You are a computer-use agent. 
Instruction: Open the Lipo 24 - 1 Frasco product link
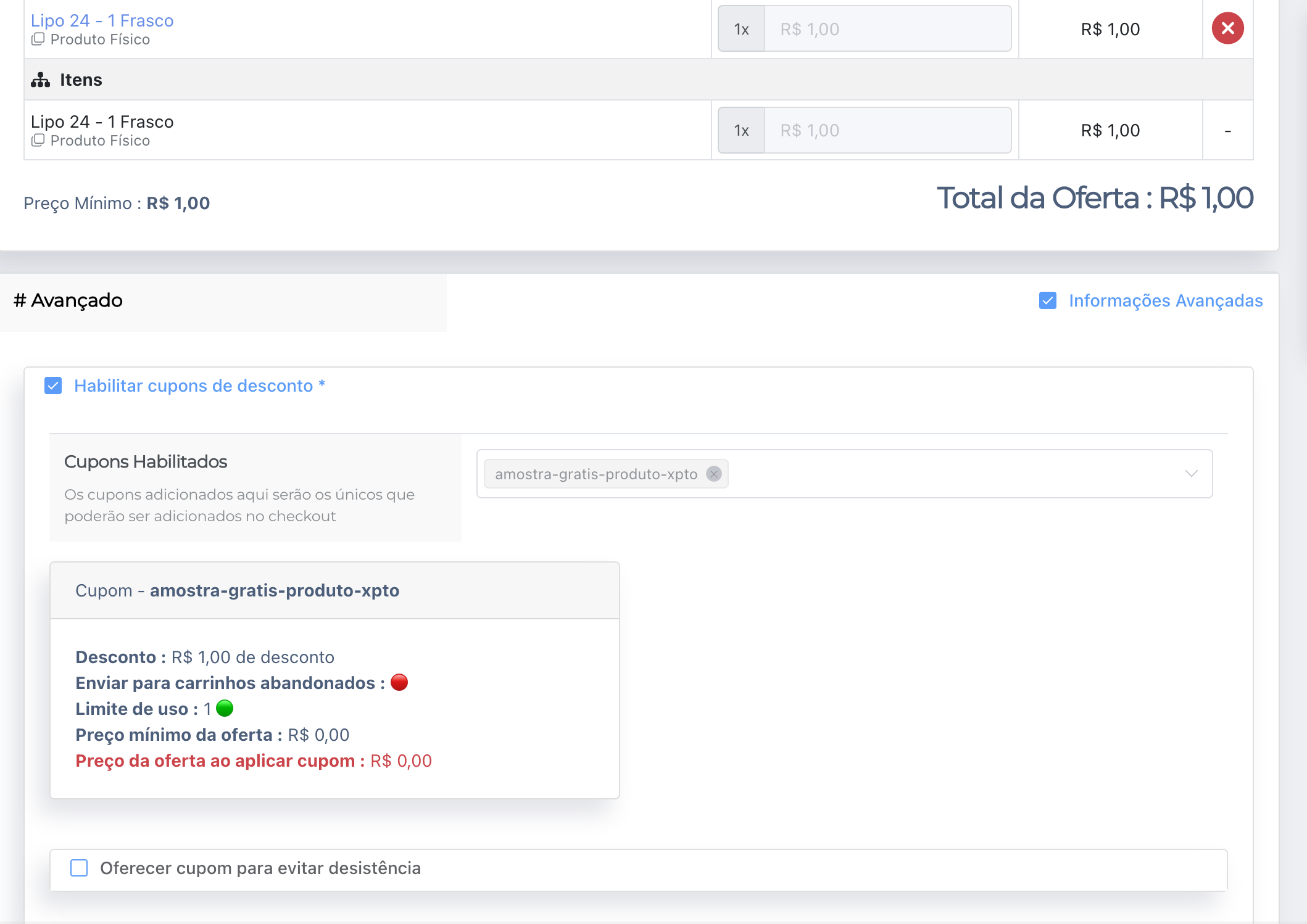[x=102, y=20]
